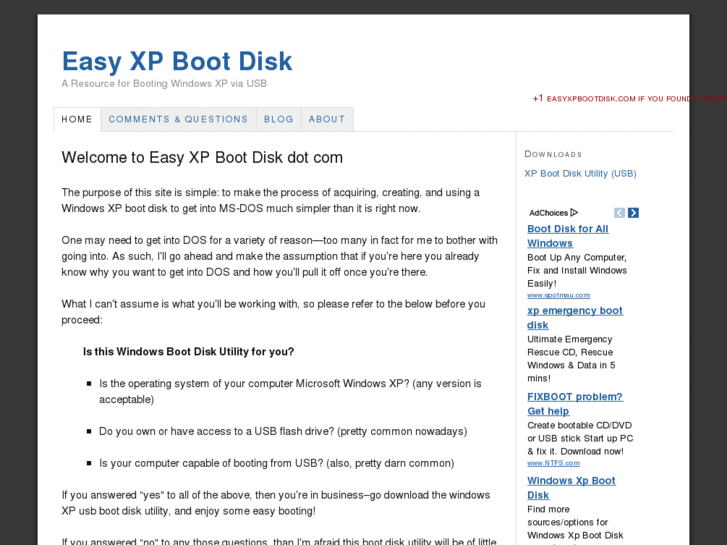Click the AdChoices label
The height and width of the screenshot is (545, 727).
(548, 213)
